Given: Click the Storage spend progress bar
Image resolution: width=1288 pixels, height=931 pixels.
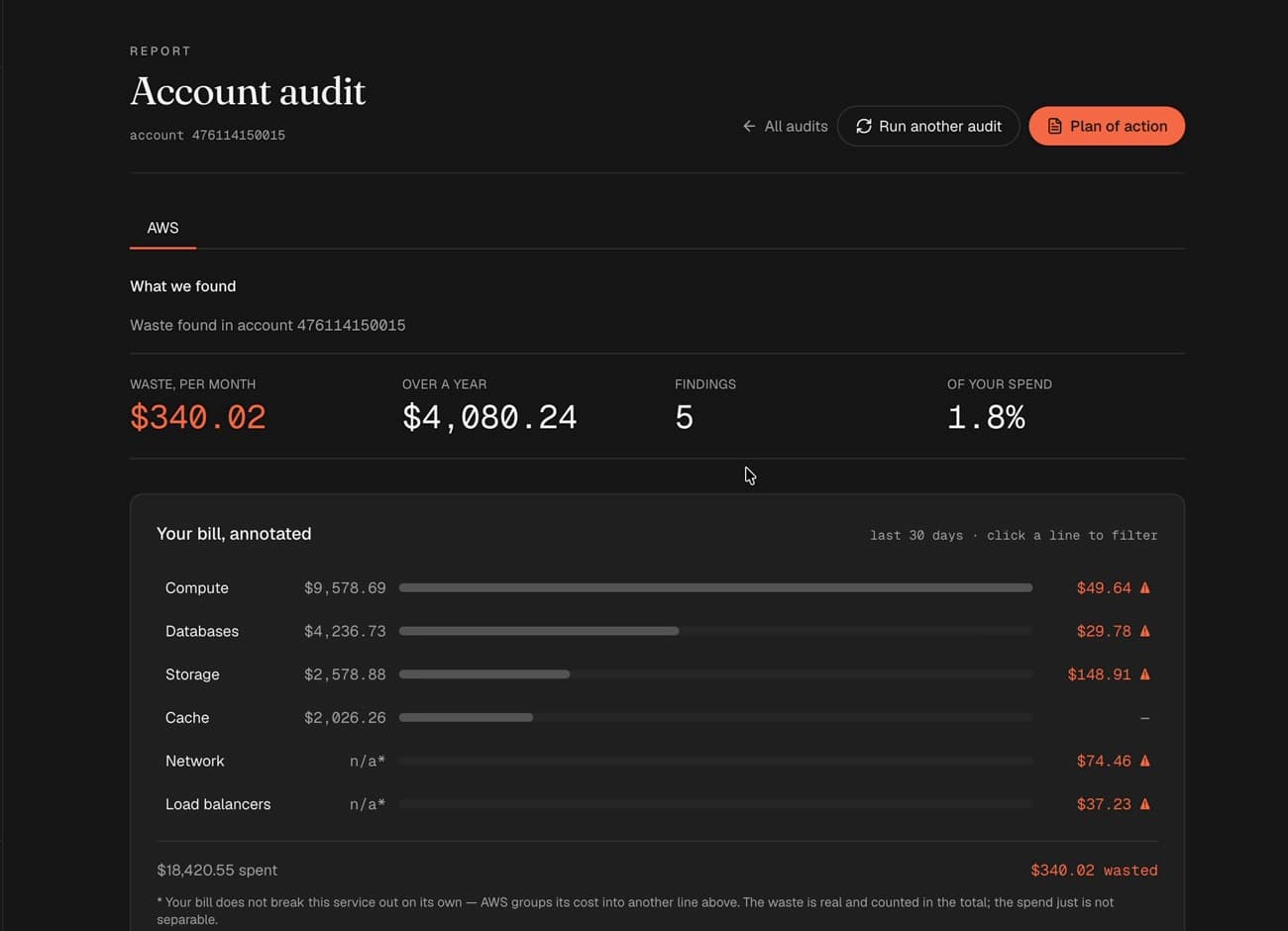Looking at the screenshot, I should tap(715, 674).
